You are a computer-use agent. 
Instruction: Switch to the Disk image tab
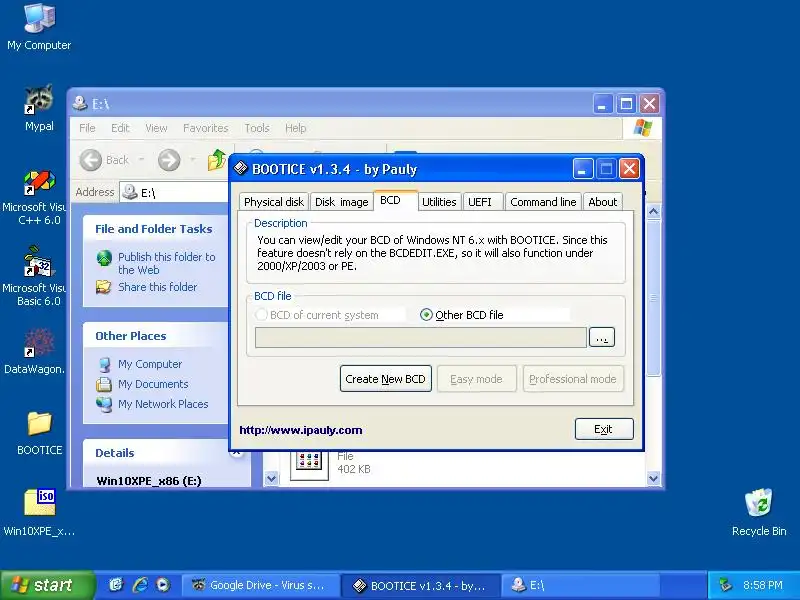pyautogui.click(x=341, y=202)
